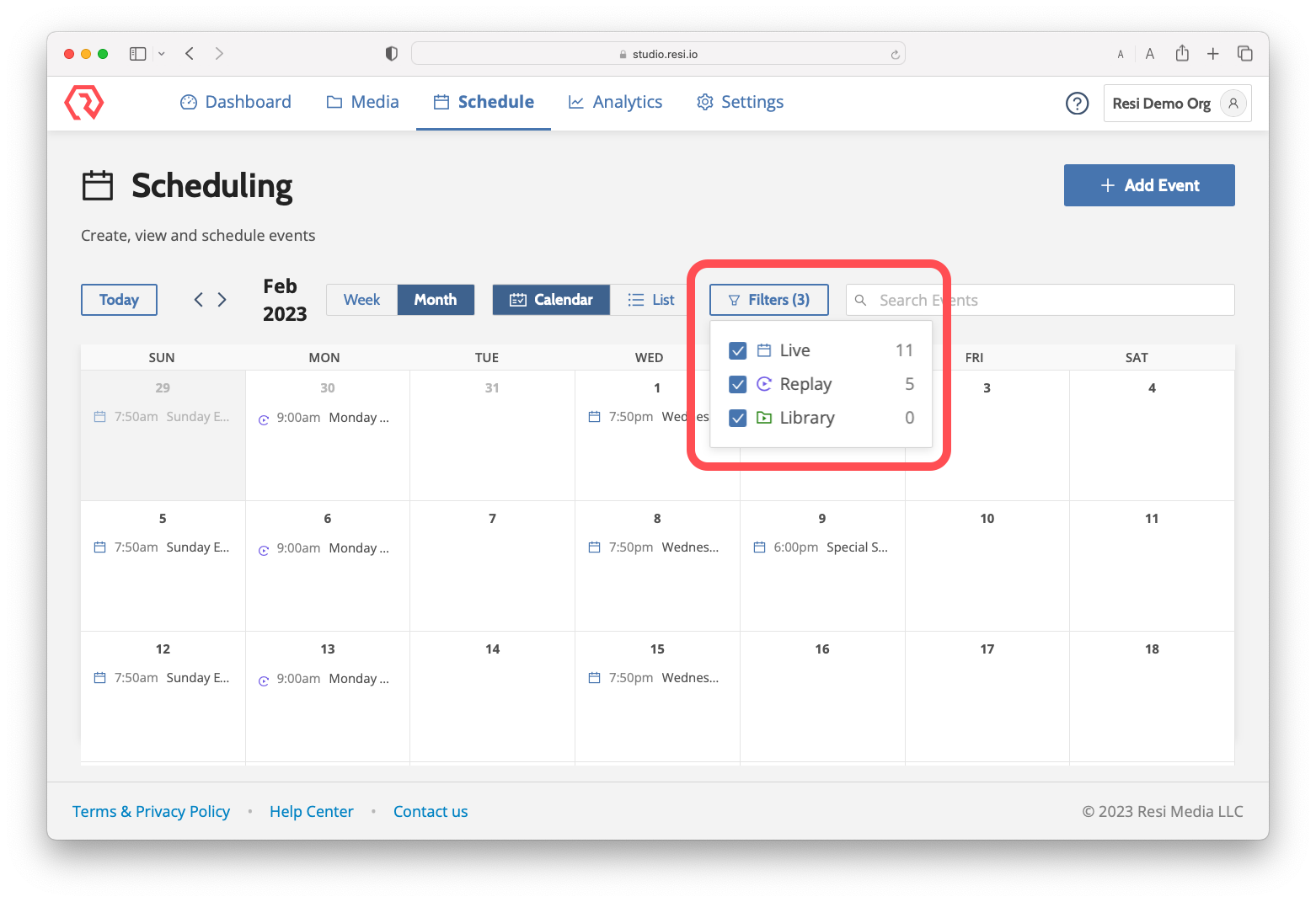Click the Search Events input field

1051,300
